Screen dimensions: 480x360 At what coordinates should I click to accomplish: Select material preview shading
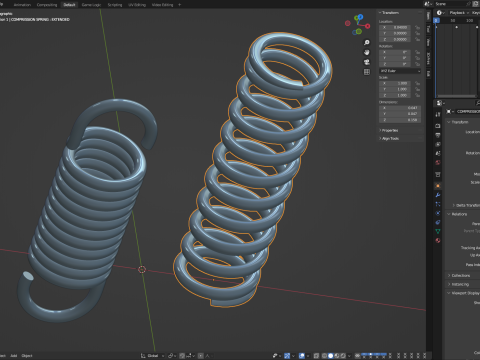337,356
